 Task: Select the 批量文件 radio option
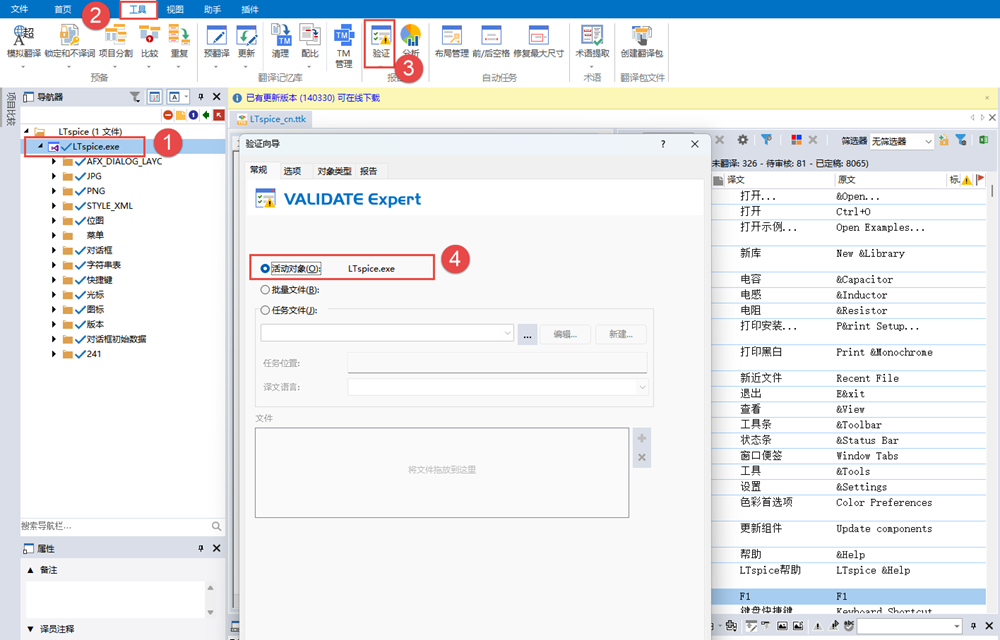coord(265,289)
